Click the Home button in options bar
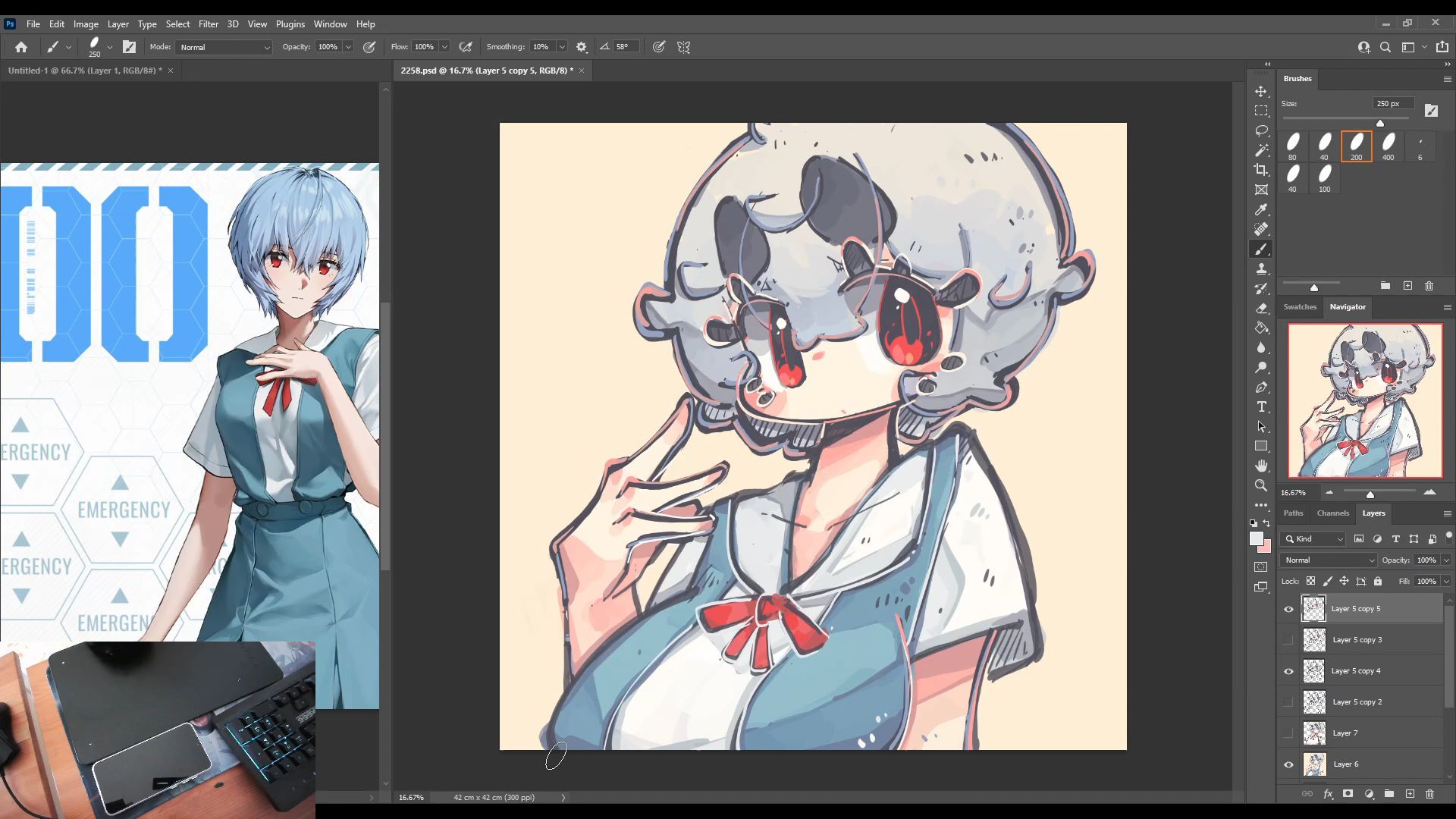 point(21,47)
